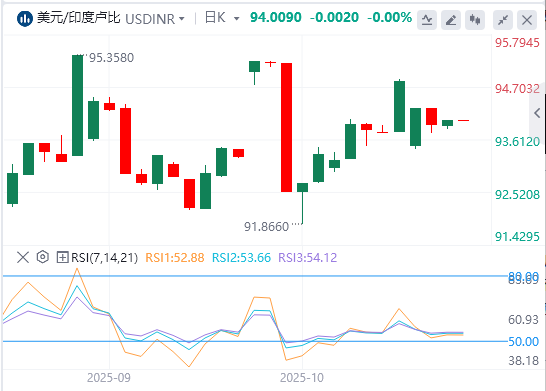The height and width of the screenshot is (391, 546).
Task: Open the USDINR symbol dropdown arrow
Action: tap(181, 19)
